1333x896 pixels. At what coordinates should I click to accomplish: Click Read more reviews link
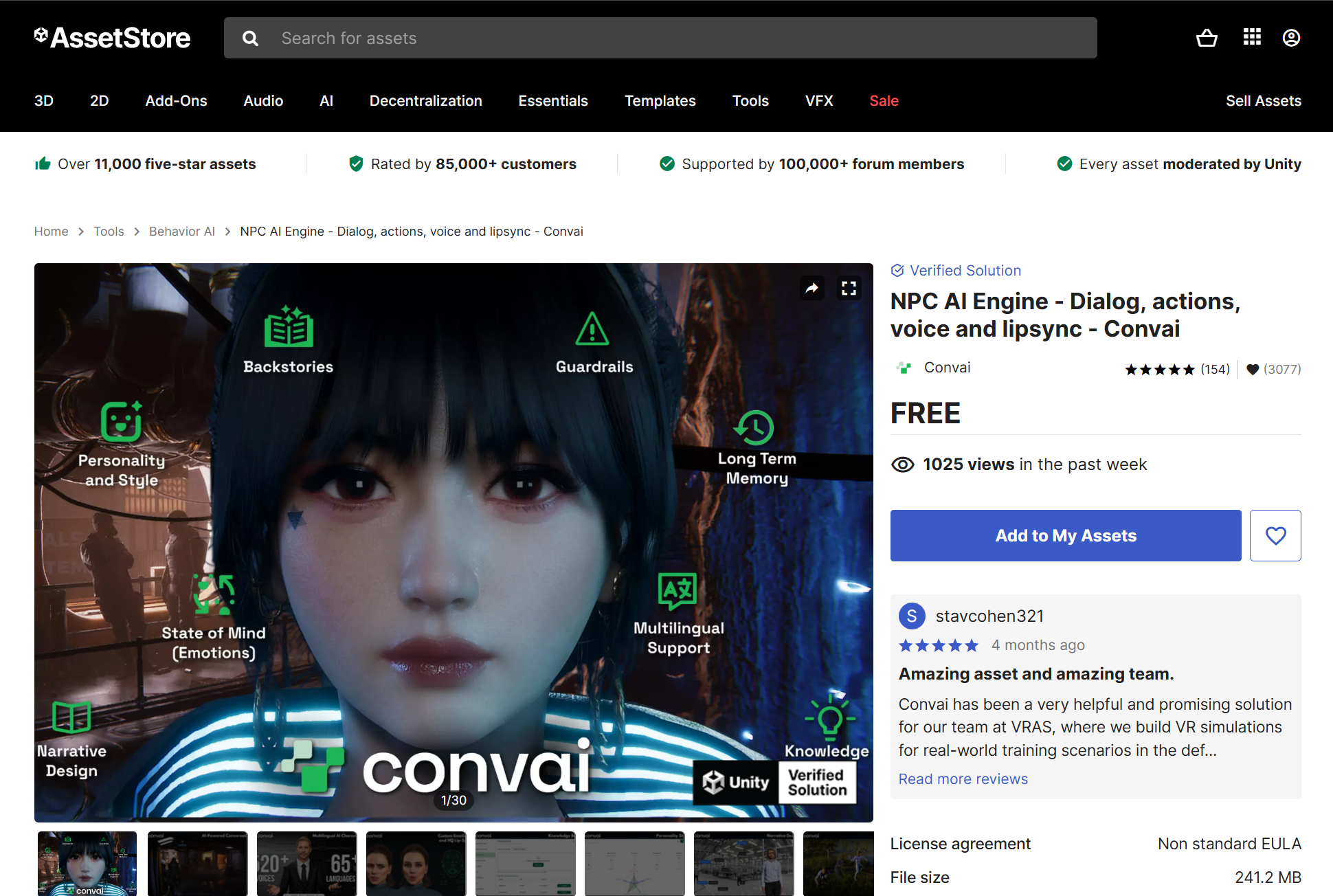tap(963, 779)
